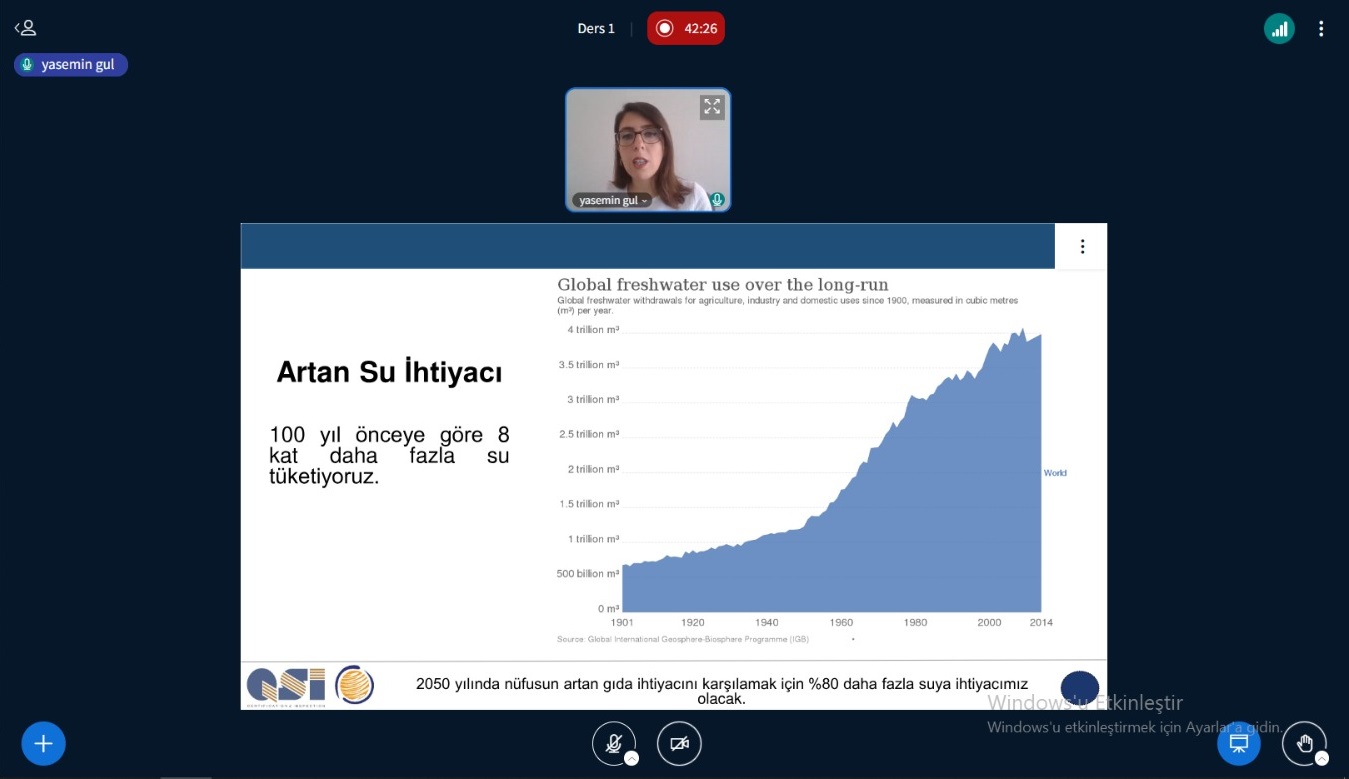1349x779 pixels.
Task: Open the main options three-dot menu
Action: coord(1321,29)
